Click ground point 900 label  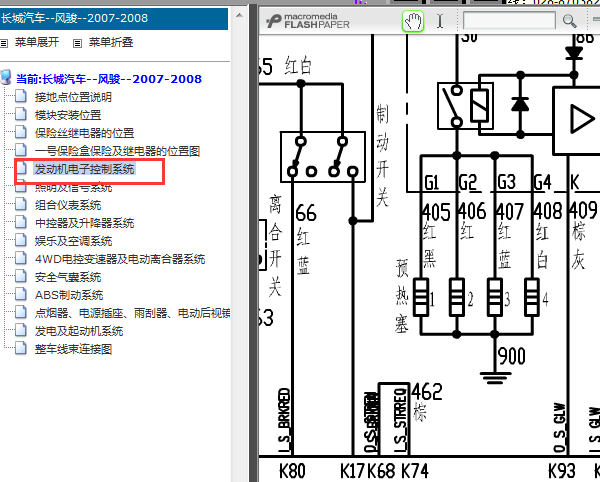[x=512, y=356]
